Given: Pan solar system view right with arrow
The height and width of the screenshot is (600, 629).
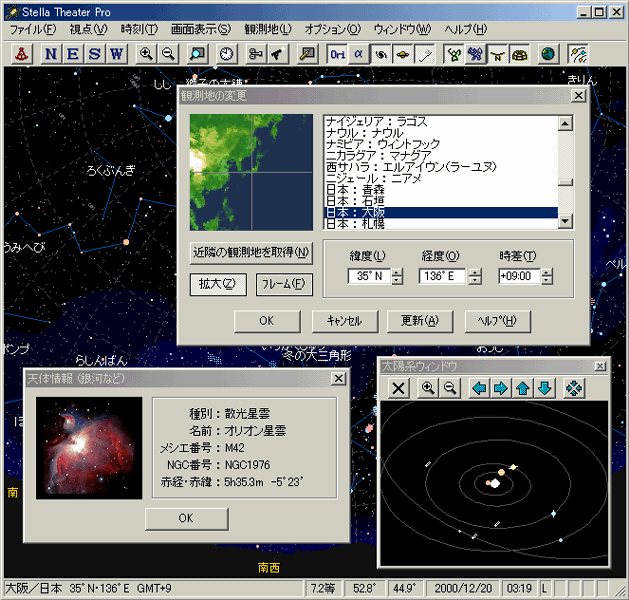Looking at the screenshot, I should point(501,388).
